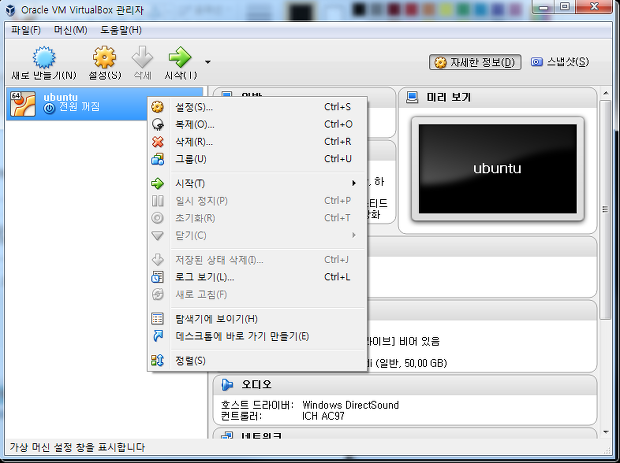The height and width of the screenshot is (463, 620).
Task: Click the 미리 보기 section header
Action: 497,98
